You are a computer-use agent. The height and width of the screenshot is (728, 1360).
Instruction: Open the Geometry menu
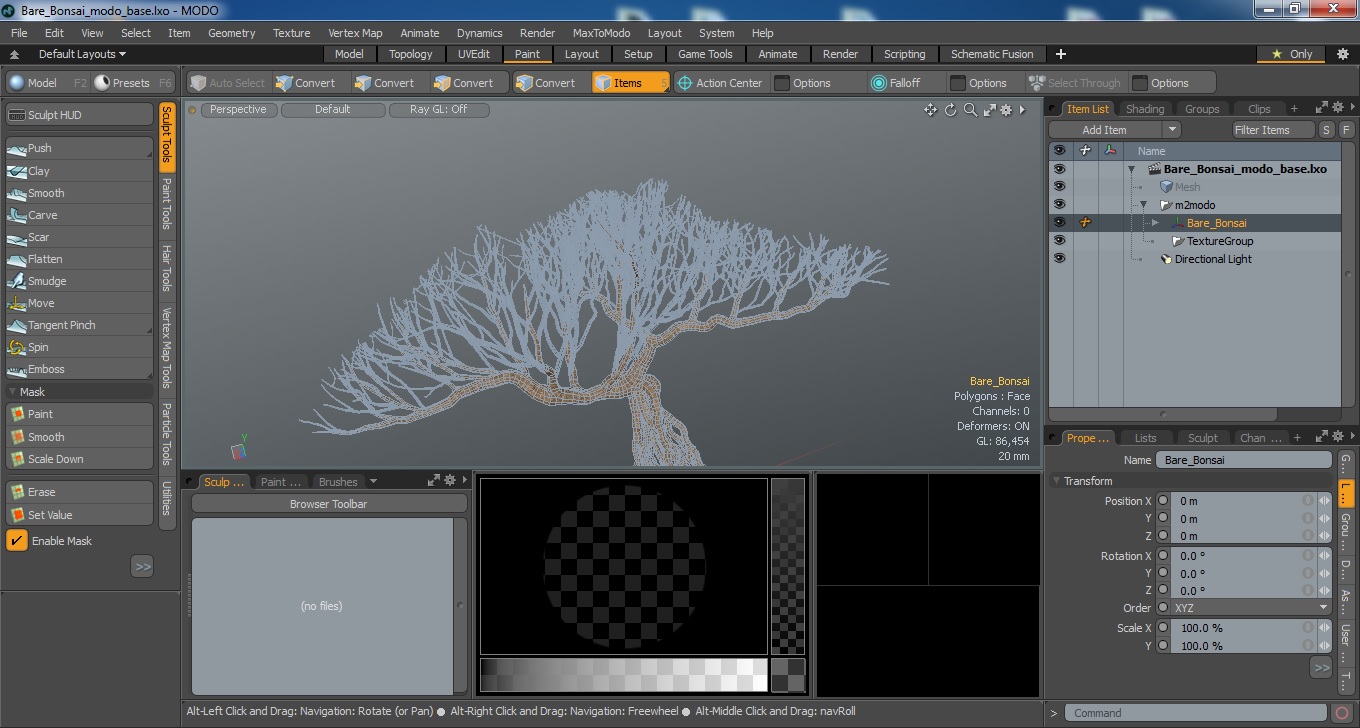point(231,33)
